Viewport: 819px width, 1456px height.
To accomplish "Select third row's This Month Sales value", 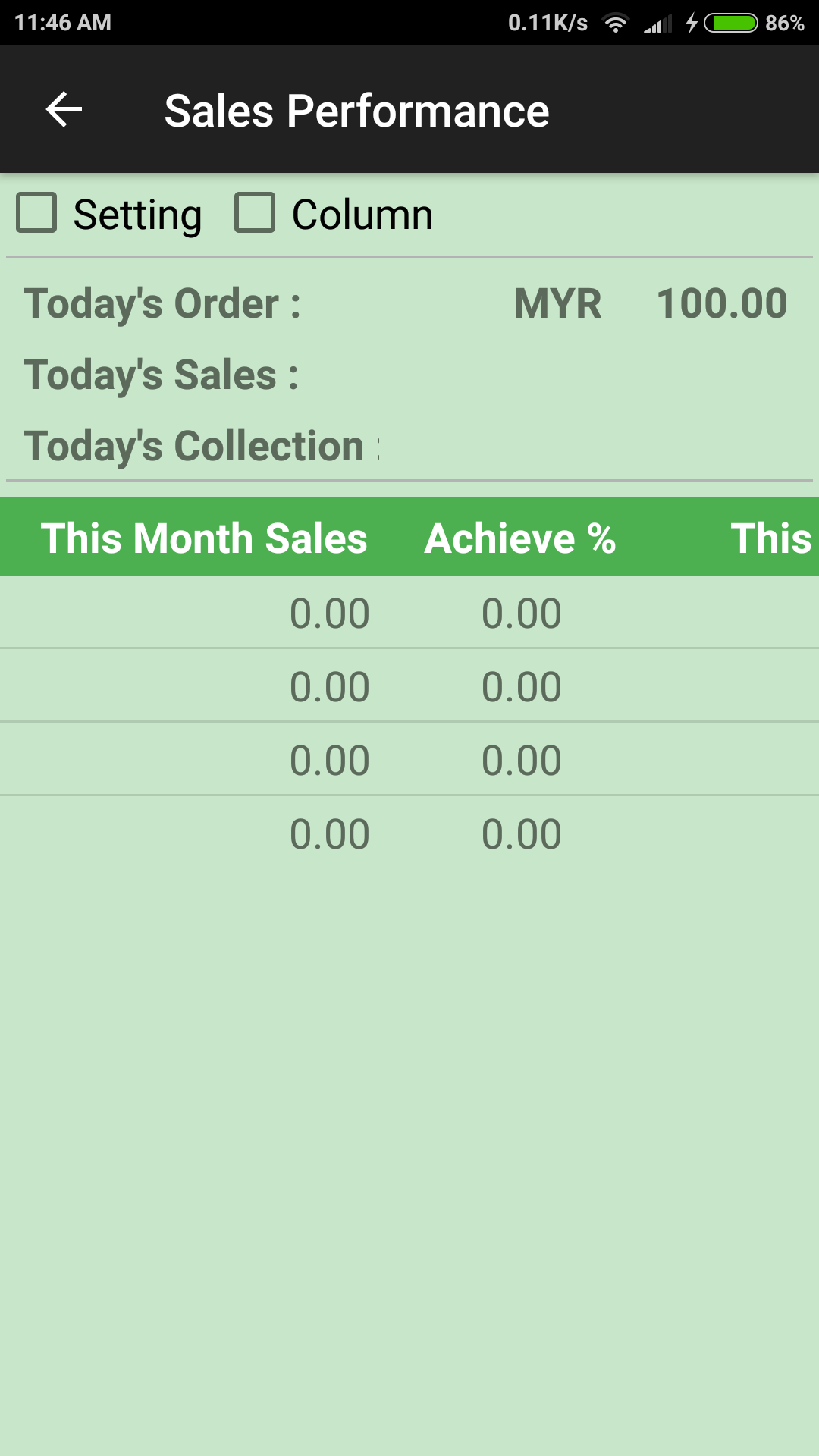I will click(329, 761).
